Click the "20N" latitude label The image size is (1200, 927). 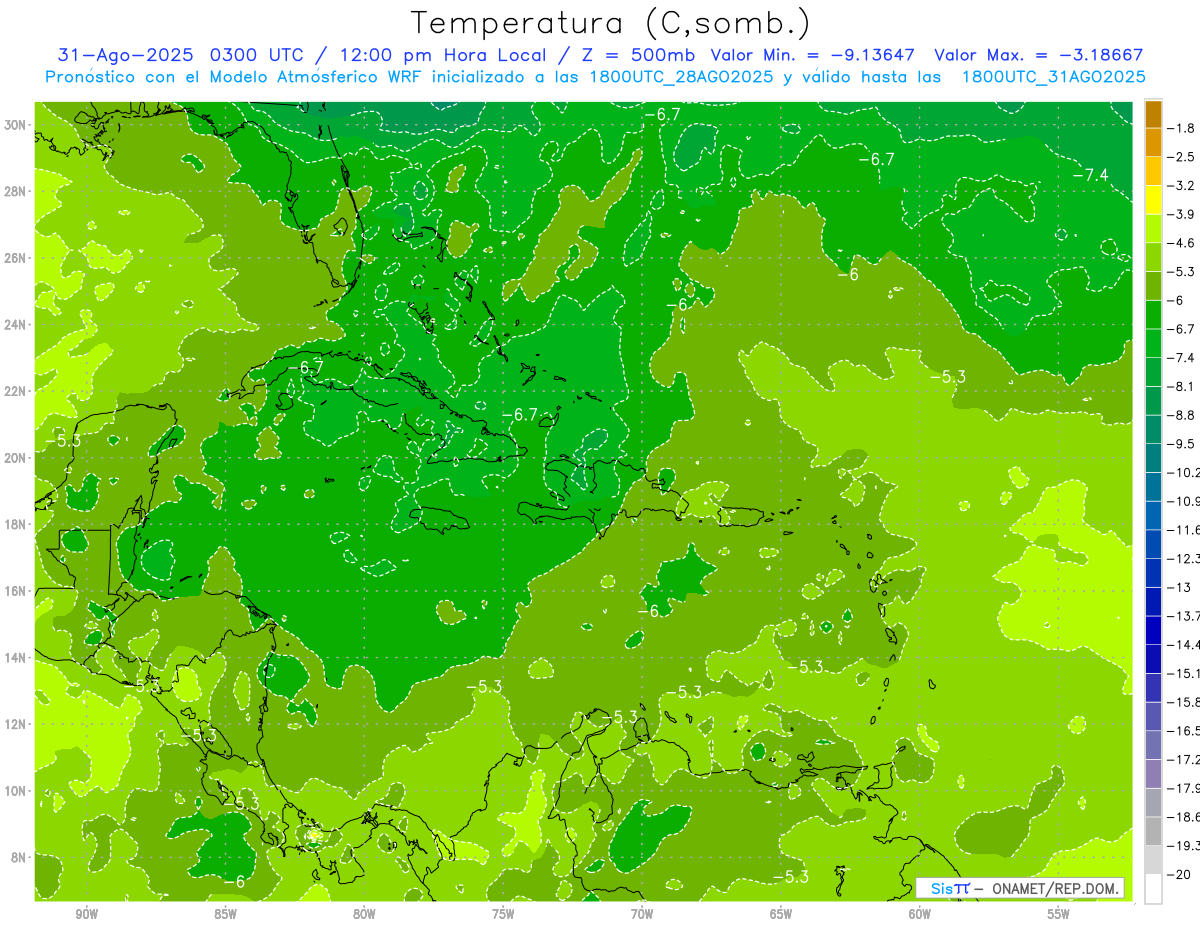point(16,457)
